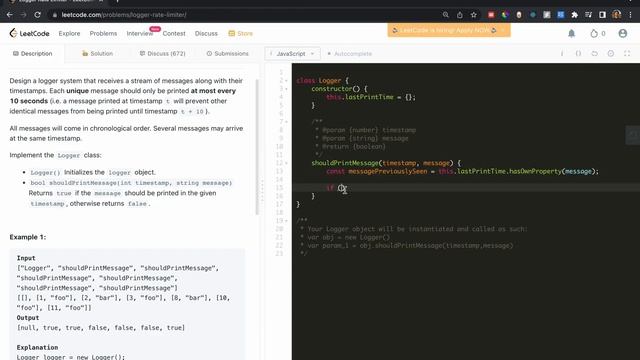Reload the LeetCode page
Image resolution: width=640 pixels, height=360 pixels.
(38, 15)
